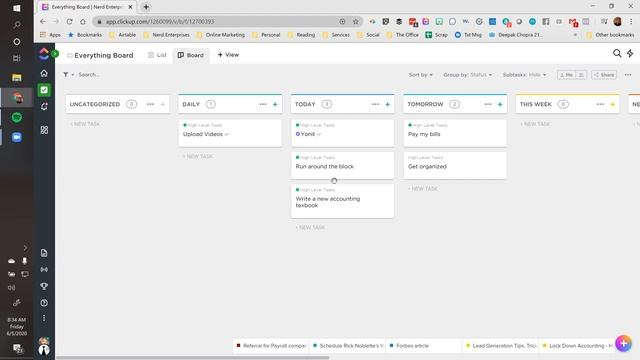640x360 pixels.
Task: Add task to Today column with plus
Action: [388, 104]
